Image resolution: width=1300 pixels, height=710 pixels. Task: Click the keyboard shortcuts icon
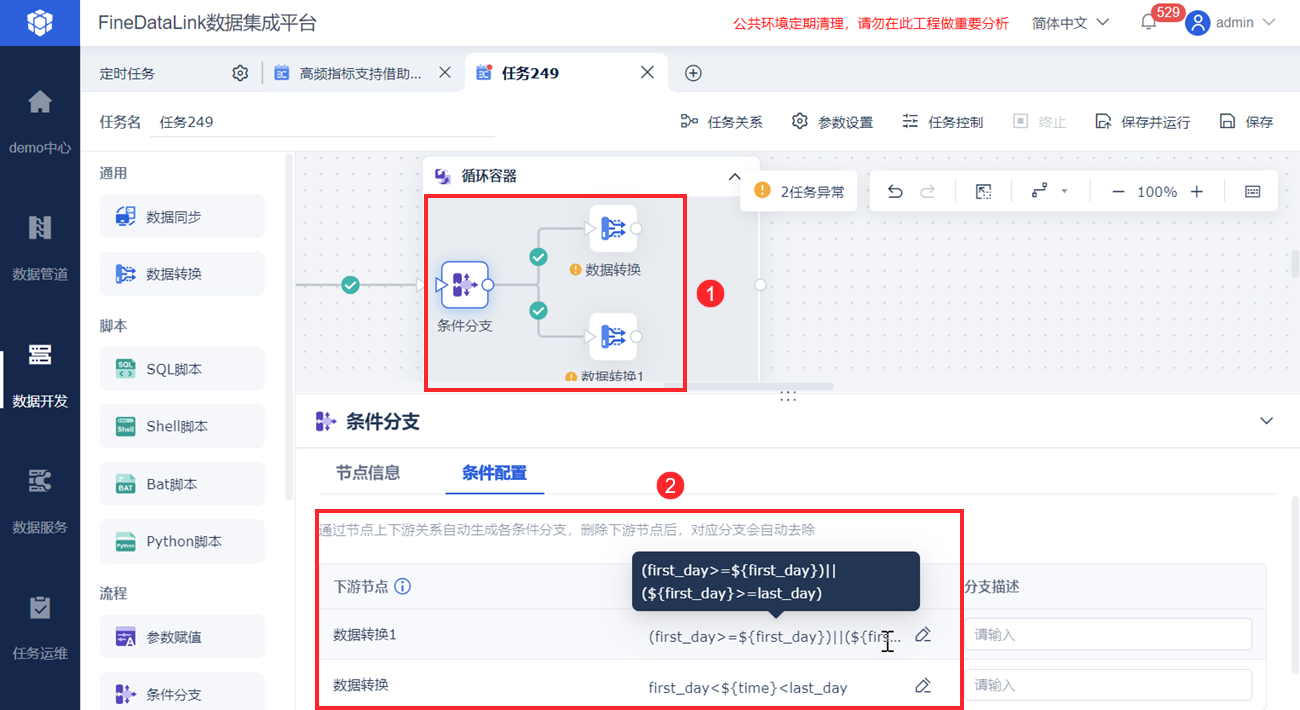[1253, 192]
